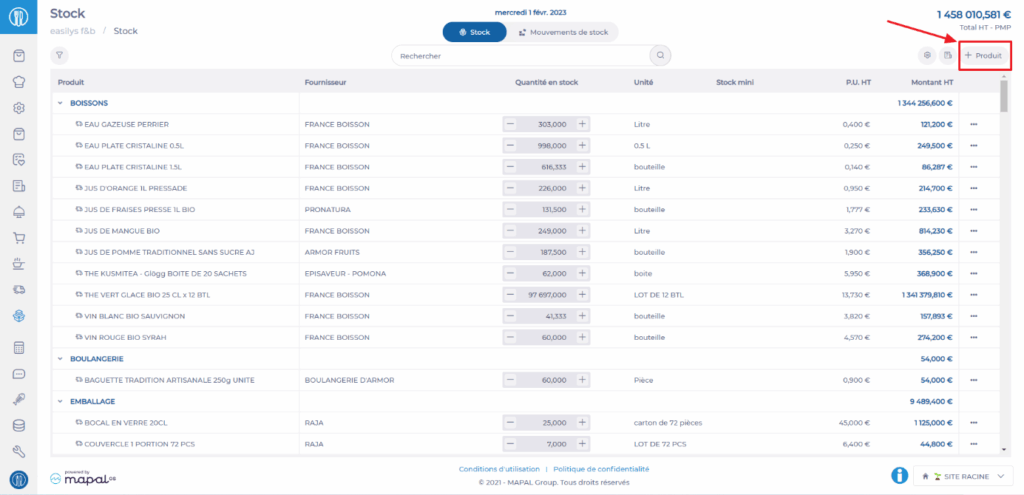Click the search magnifier icon
Viewport: 1024px width, 495px height.
point(660,56)
